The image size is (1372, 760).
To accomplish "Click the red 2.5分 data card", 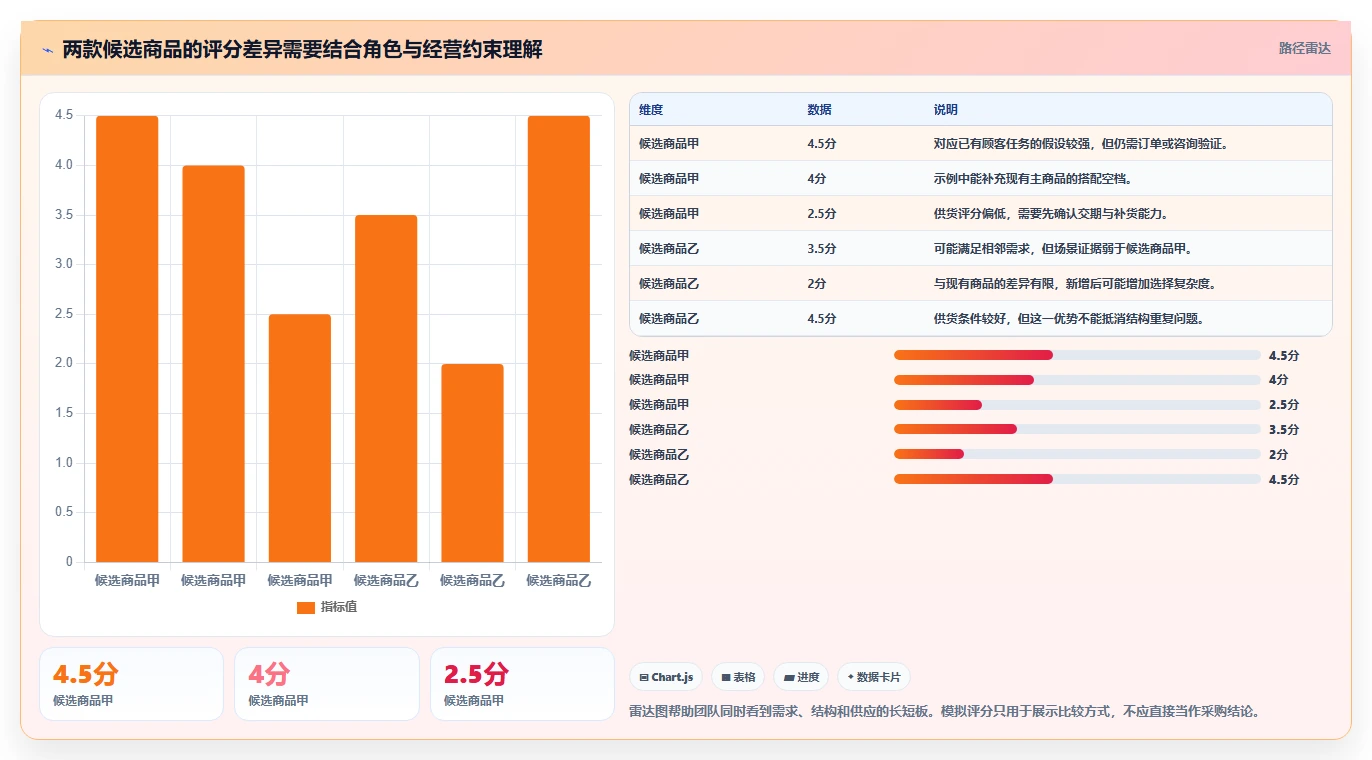I will (x=522, y=684).
